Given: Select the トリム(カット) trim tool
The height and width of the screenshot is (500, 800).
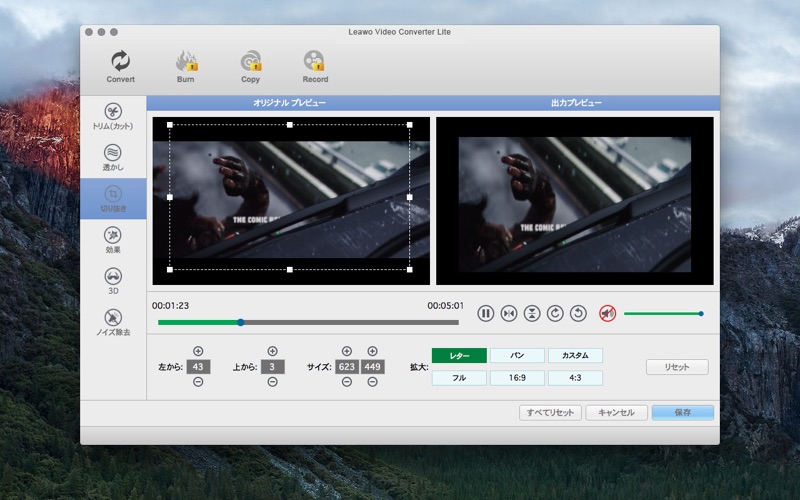Looking at the screenshot, I should pyautogui.click(x=113, y=116).
